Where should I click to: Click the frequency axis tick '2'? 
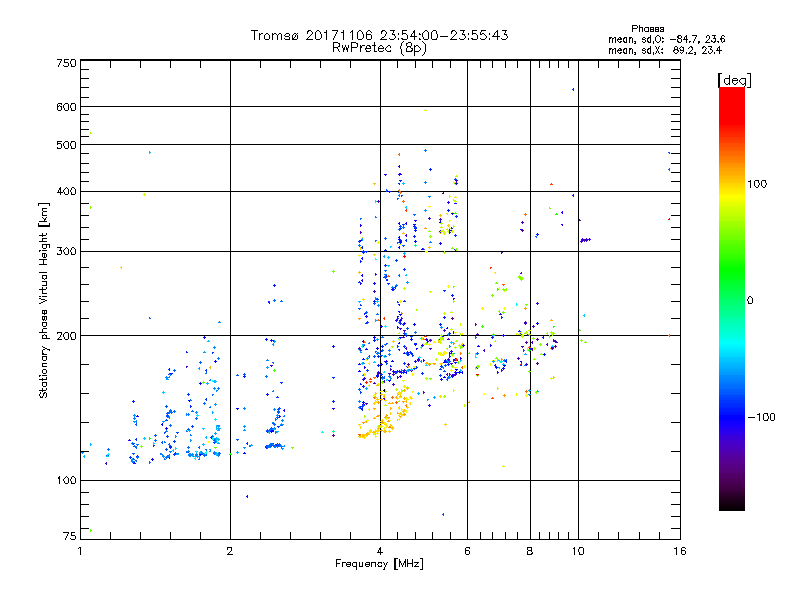pyautogui.click(x=230, y=551)
